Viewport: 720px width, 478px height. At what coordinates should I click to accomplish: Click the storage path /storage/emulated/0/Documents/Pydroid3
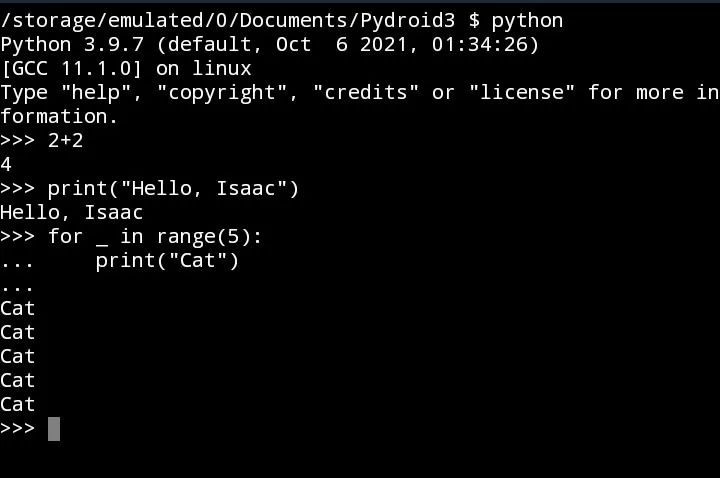(228, 20)
